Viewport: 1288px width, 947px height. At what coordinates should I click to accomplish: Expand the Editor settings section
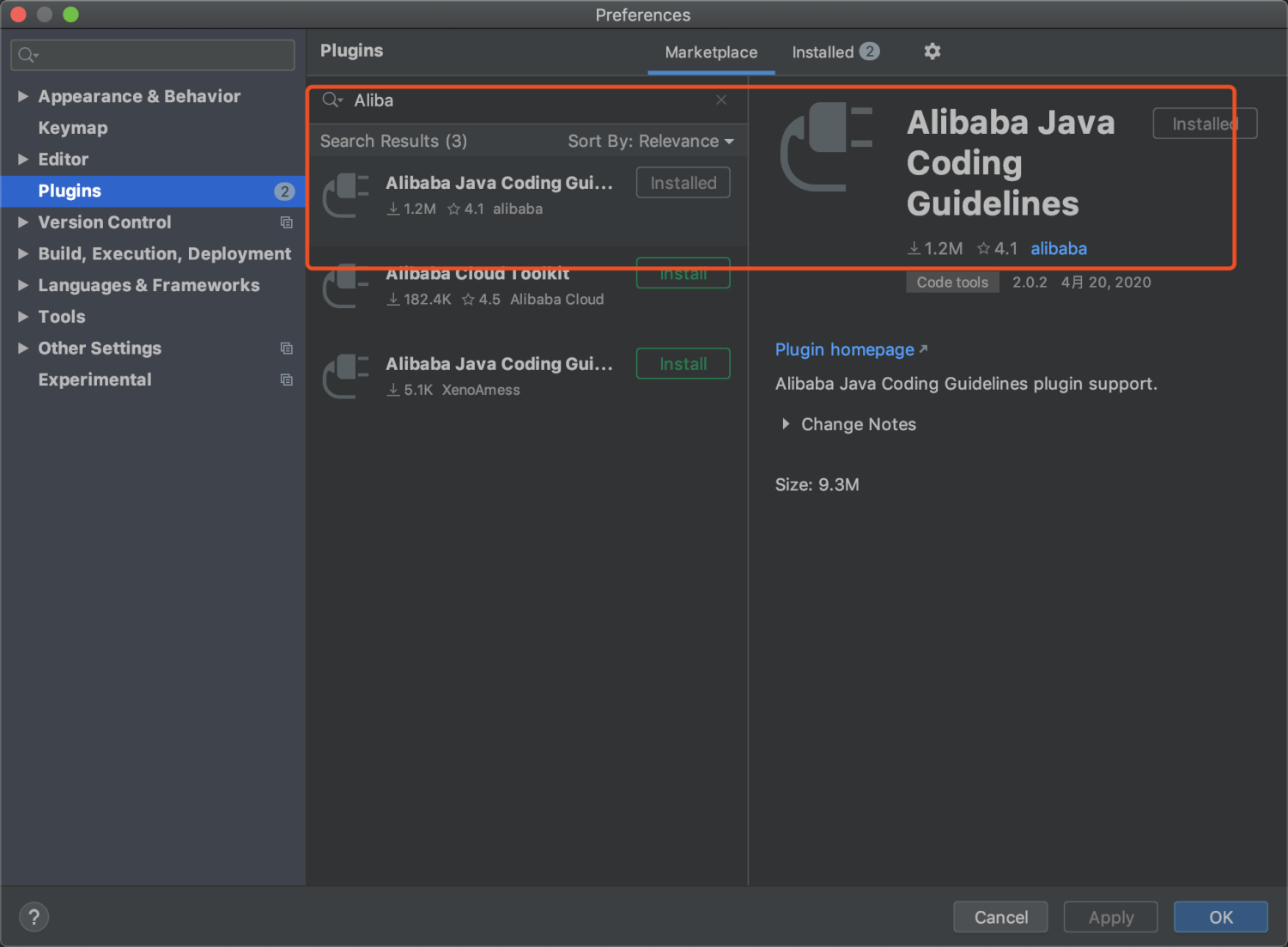point(23,159)
